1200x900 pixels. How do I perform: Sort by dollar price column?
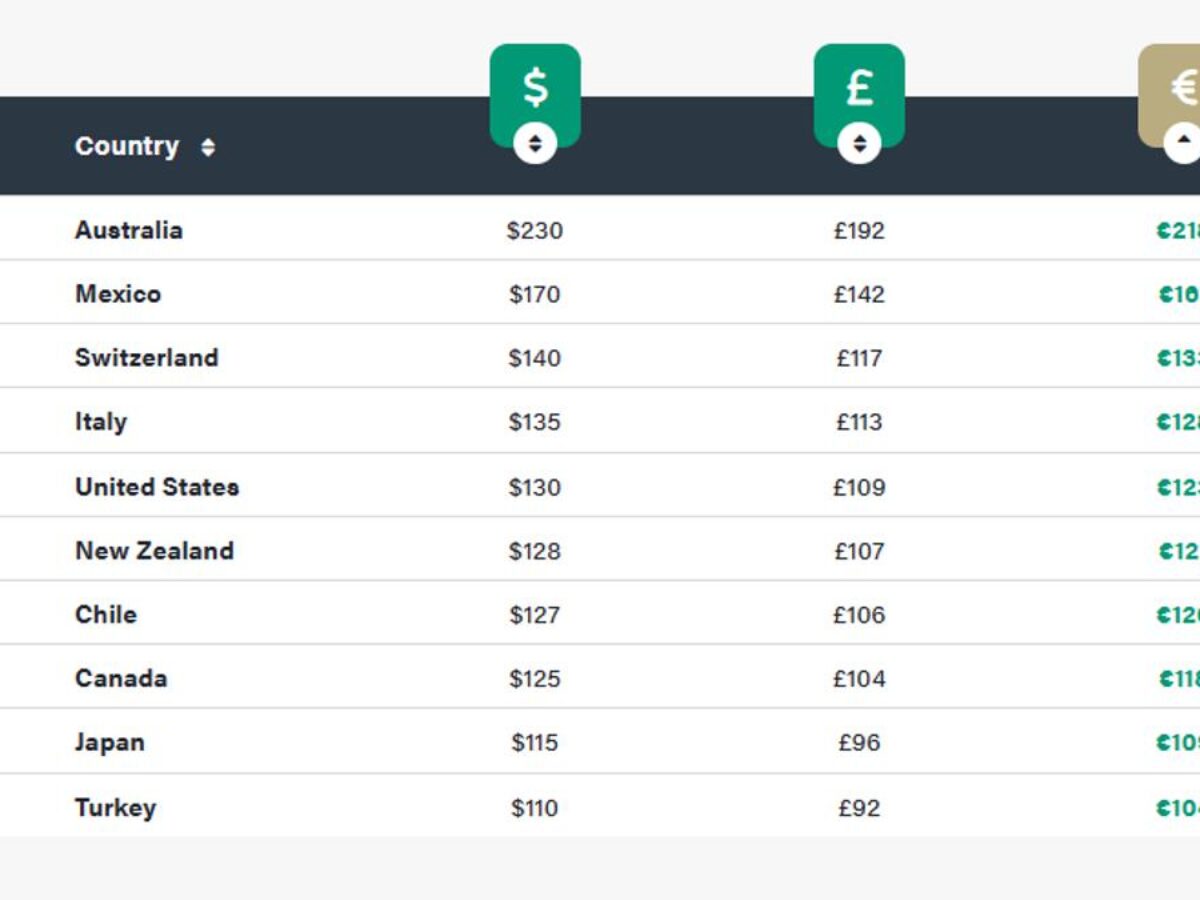coord(535,143)
